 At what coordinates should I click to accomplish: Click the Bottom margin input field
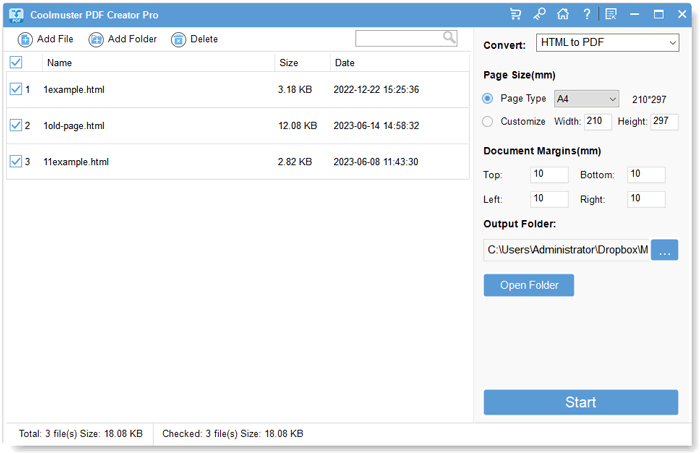[646, 175]
